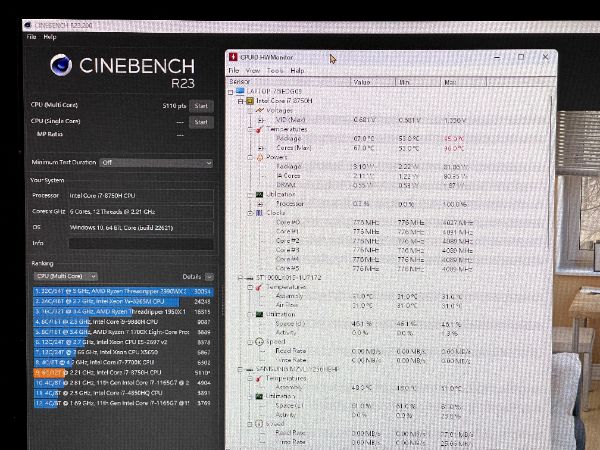Click the 5110 pts multi core score
600x450 pixels.
tap(174, 106)
